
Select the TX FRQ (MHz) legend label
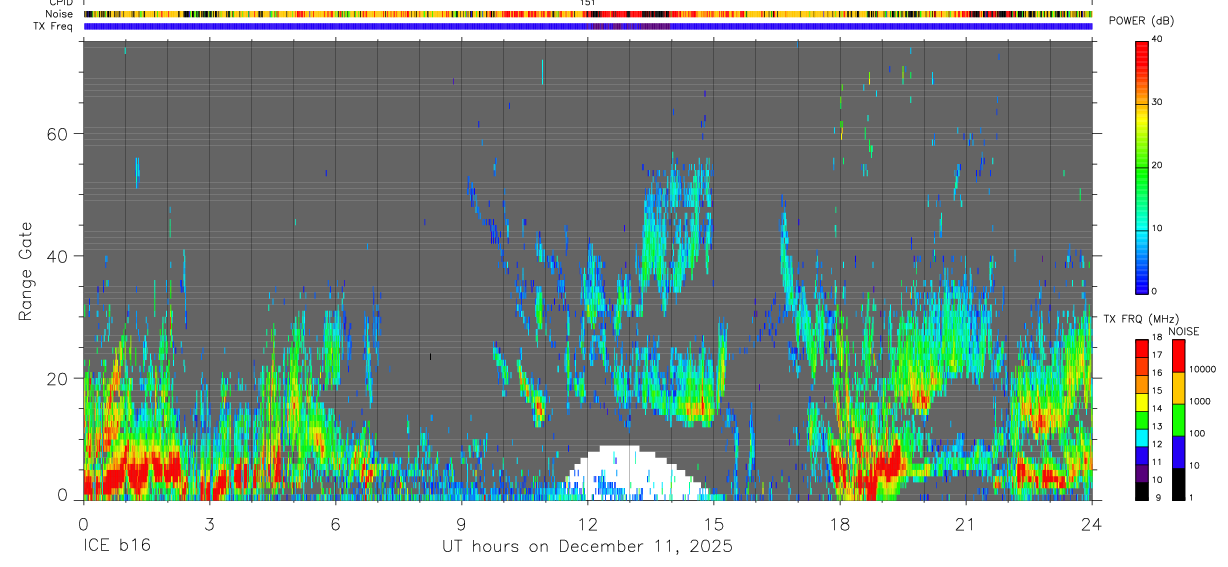pos(1133,319)
